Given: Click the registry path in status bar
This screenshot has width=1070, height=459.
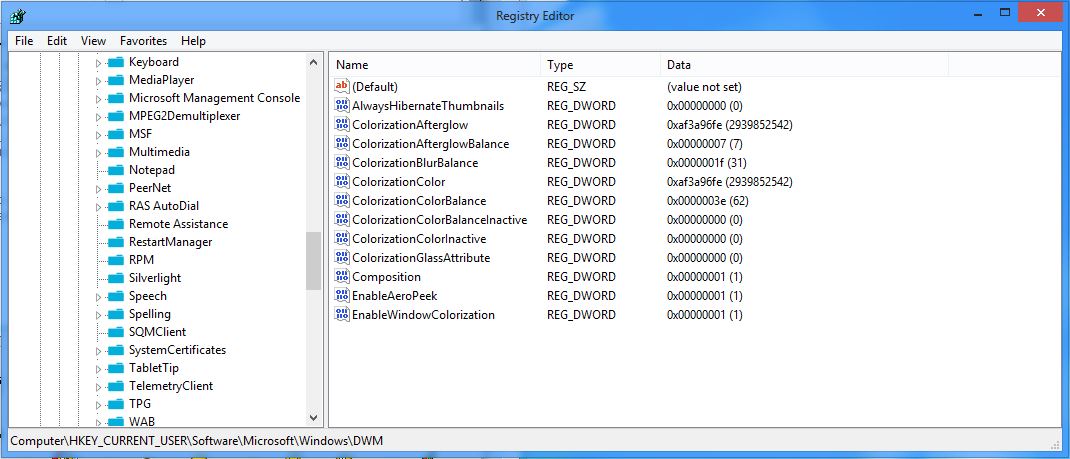Looking at the screenshot, I should [x=197, y=441].
